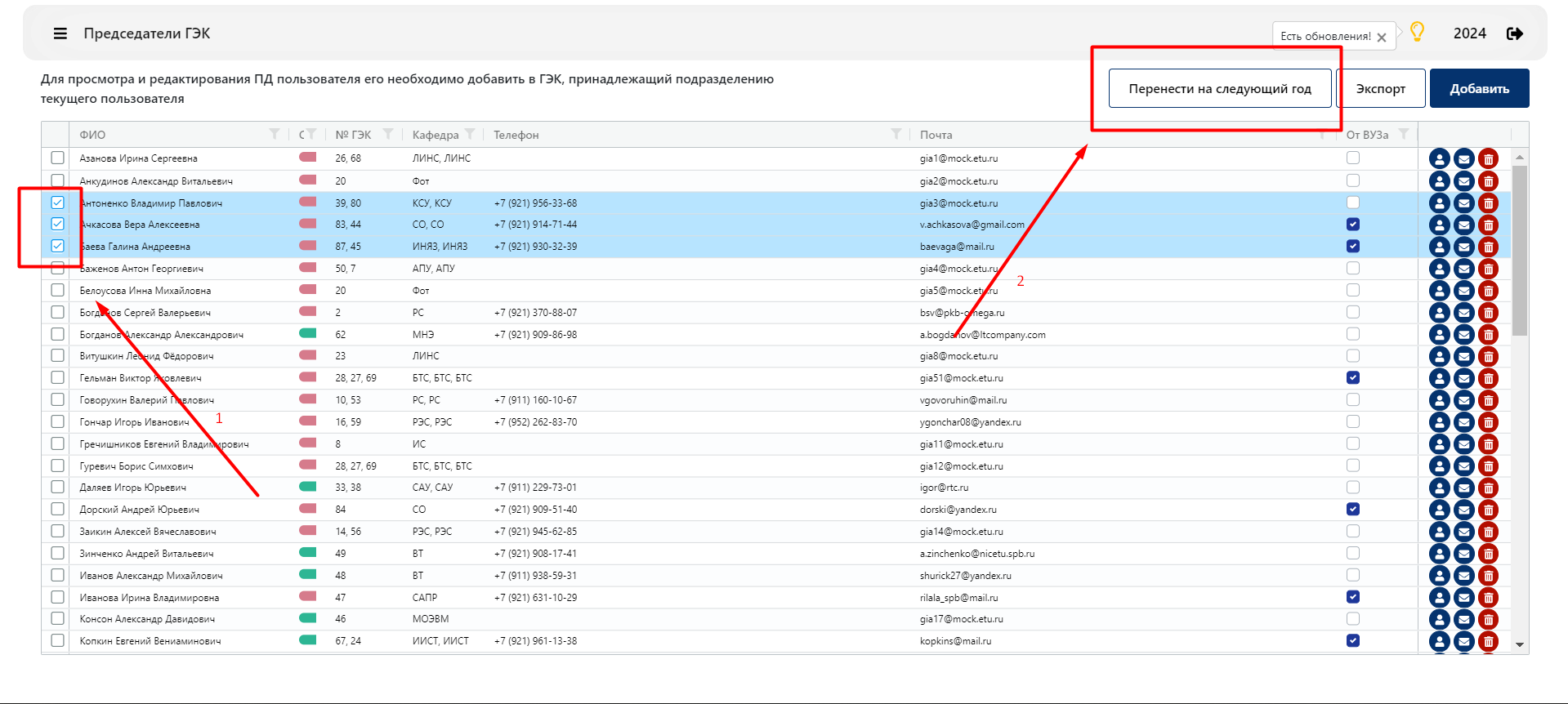The width and height of the screenshot is (1568, 704).
Task: Delete row for Гончар Игорь Иванович
Action: [1488, 422]
